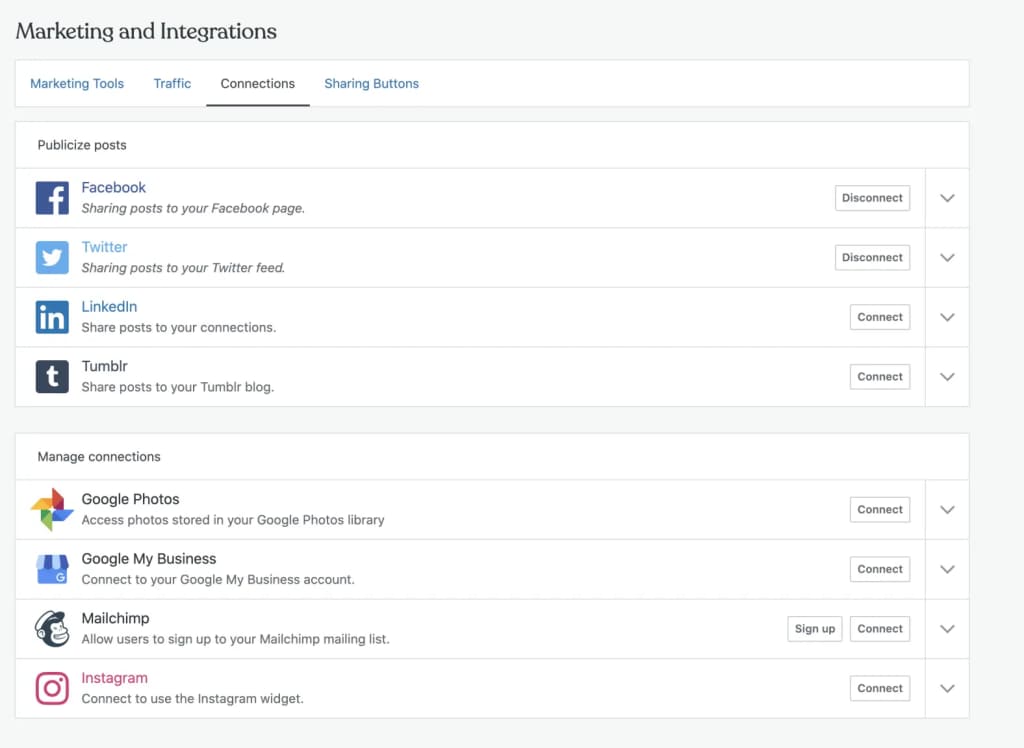Connect LinkedIn sharing

(879, 316)
